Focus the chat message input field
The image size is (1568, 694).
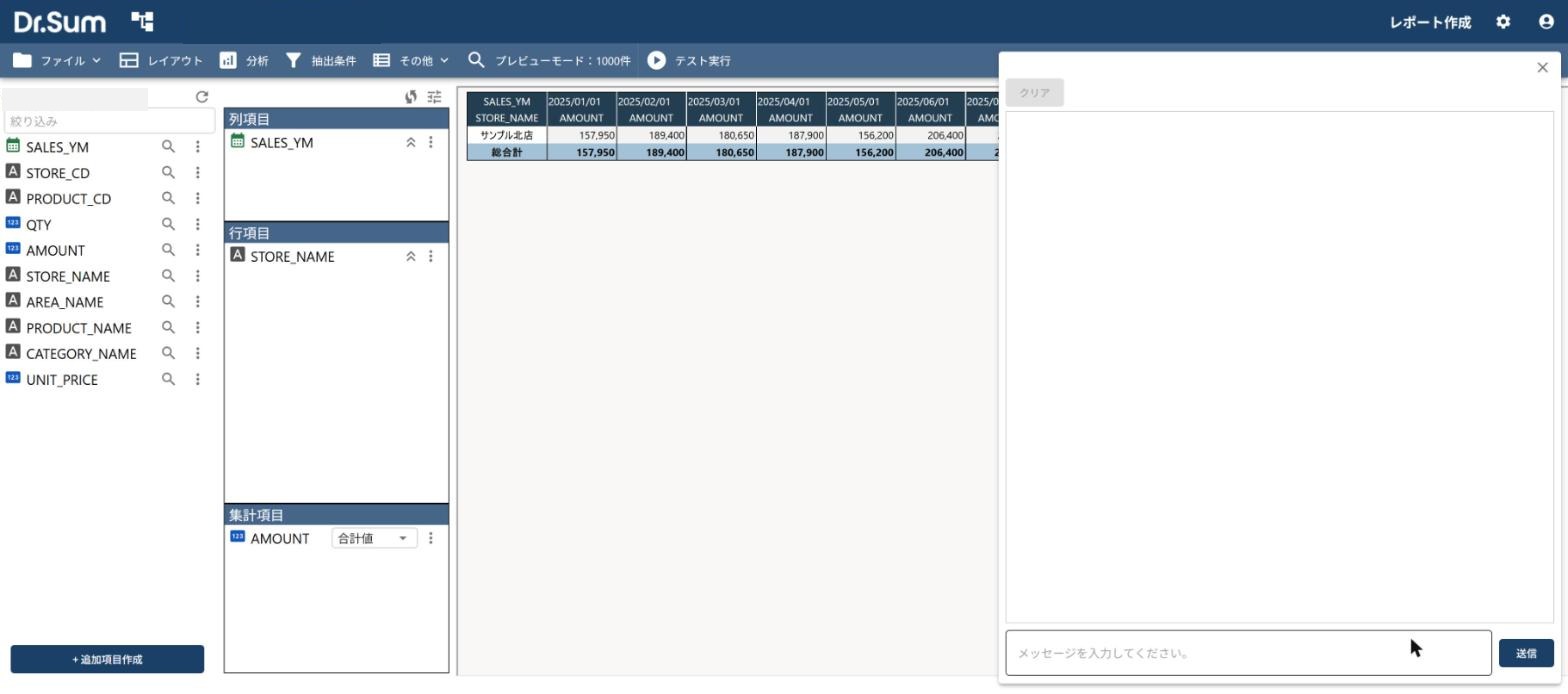[1248, 653]
